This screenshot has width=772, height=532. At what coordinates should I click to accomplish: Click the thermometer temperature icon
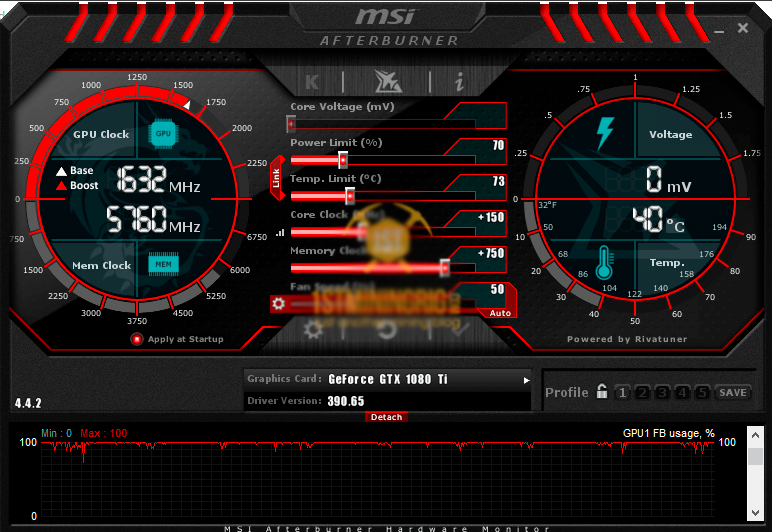coord(604,263)
